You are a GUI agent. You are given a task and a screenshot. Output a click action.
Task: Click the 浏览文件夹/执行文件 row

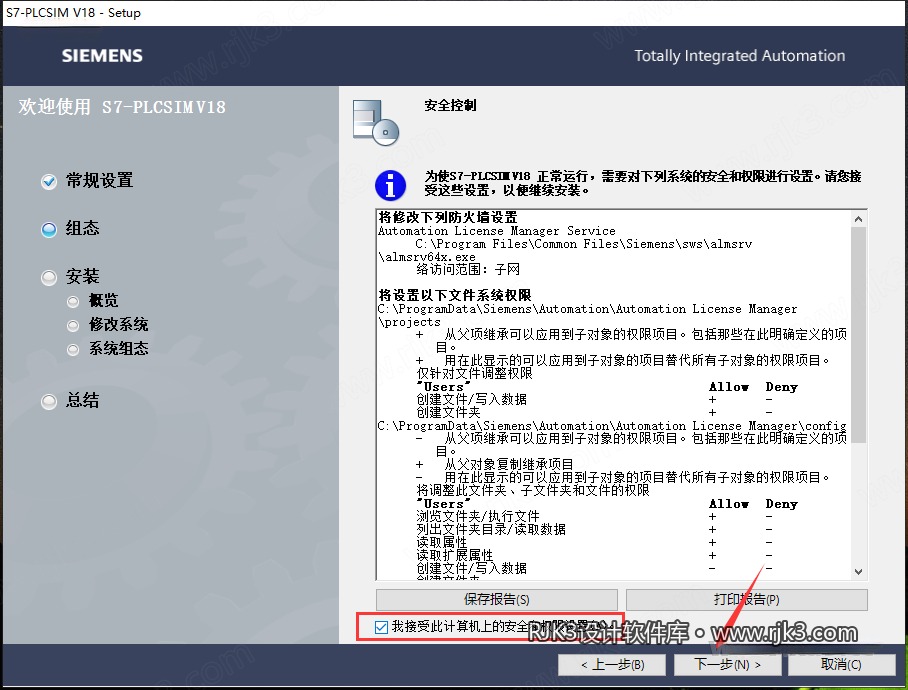pyautogui.click(x=478, y=516)
